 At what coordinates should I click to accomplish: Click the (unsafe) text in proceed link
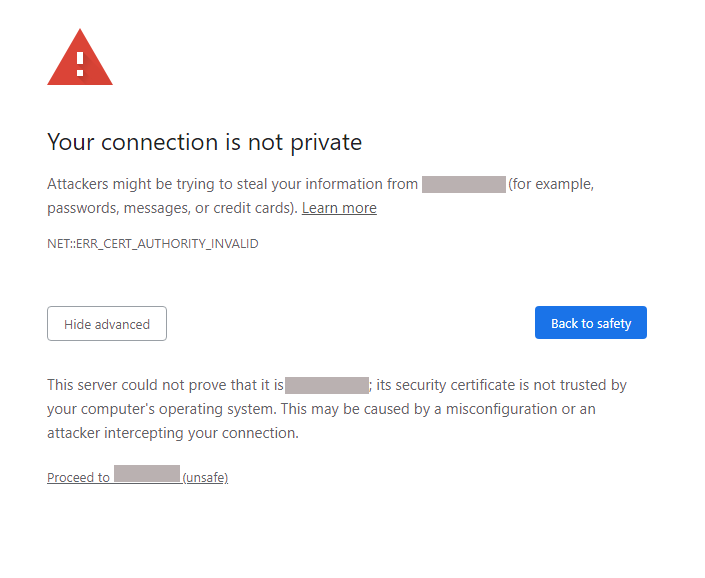(x=205, y=478)
